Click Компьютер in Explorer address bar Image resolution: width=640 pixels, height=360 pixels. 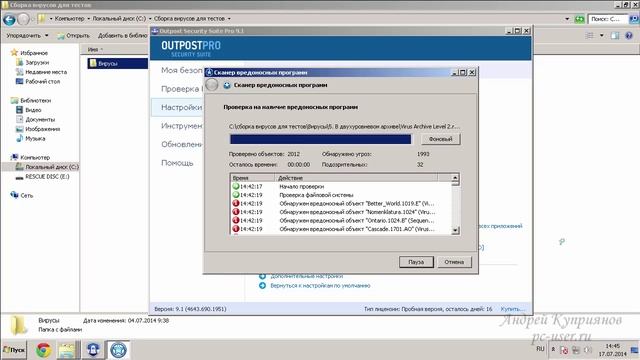[69, 19]
